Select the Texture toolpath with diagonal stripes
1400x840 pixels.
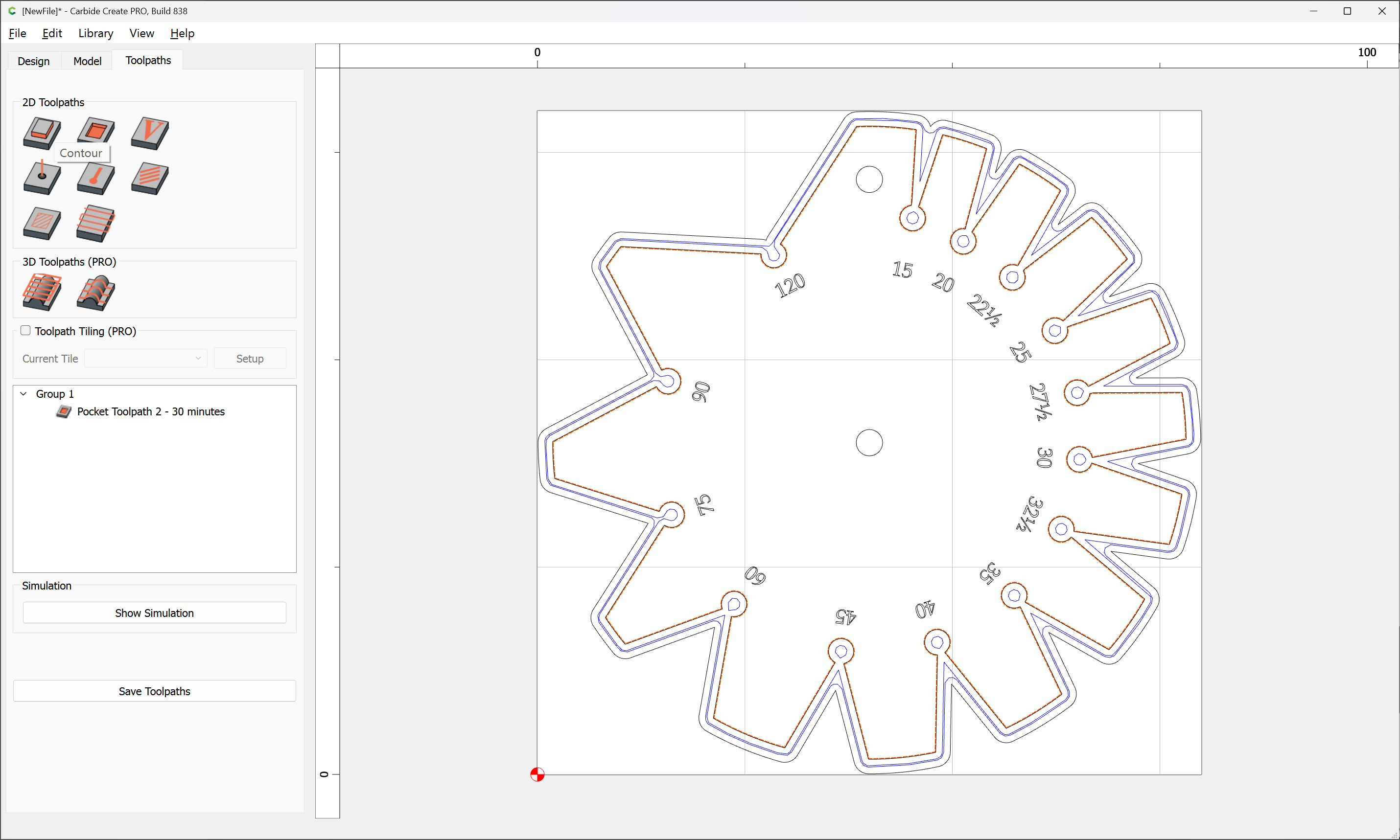click(149, 178)
